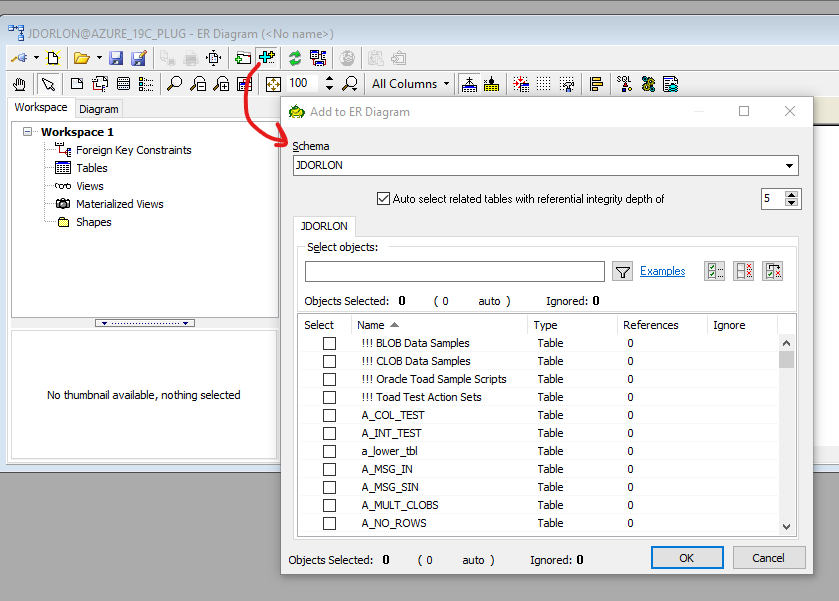The image size is (839, 601).
Task: Click the fit-to-window arrows icon
Action: pos(273,84)
